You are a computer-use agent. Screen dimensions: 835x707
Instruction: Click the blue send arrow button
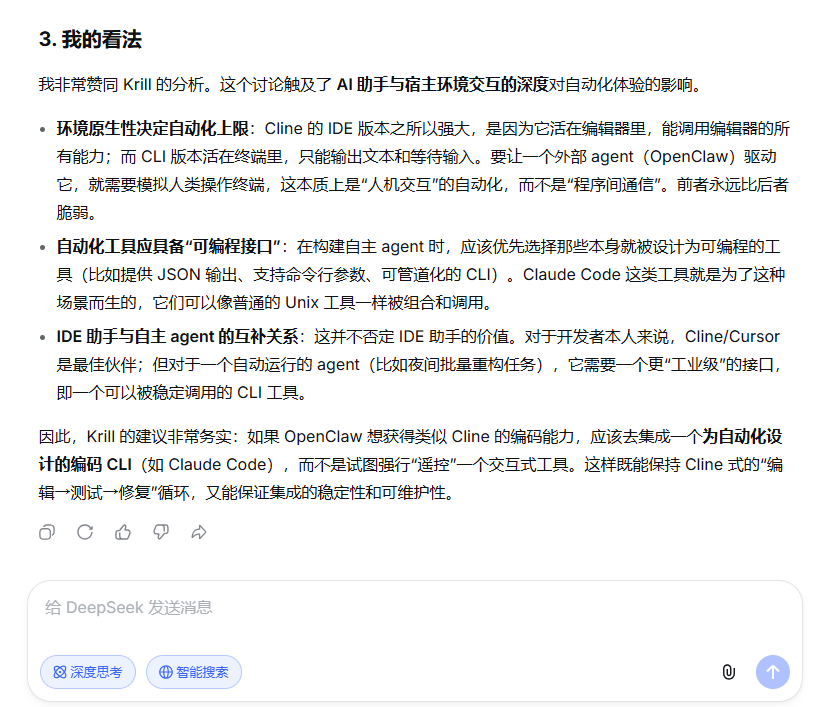pyautogui.click(x=772, y=671)
